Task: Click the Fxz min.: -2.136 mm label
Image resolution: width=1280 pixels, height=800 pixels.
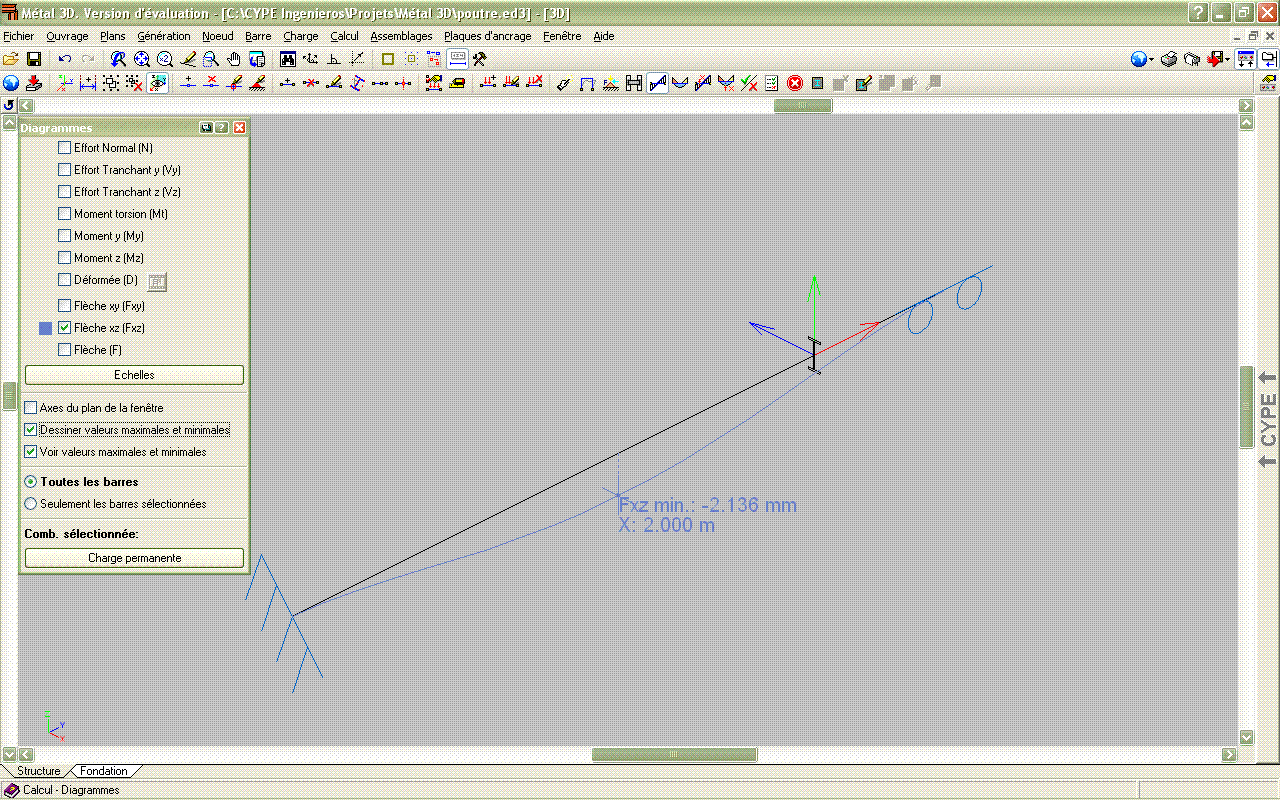Action: (708, 505)
